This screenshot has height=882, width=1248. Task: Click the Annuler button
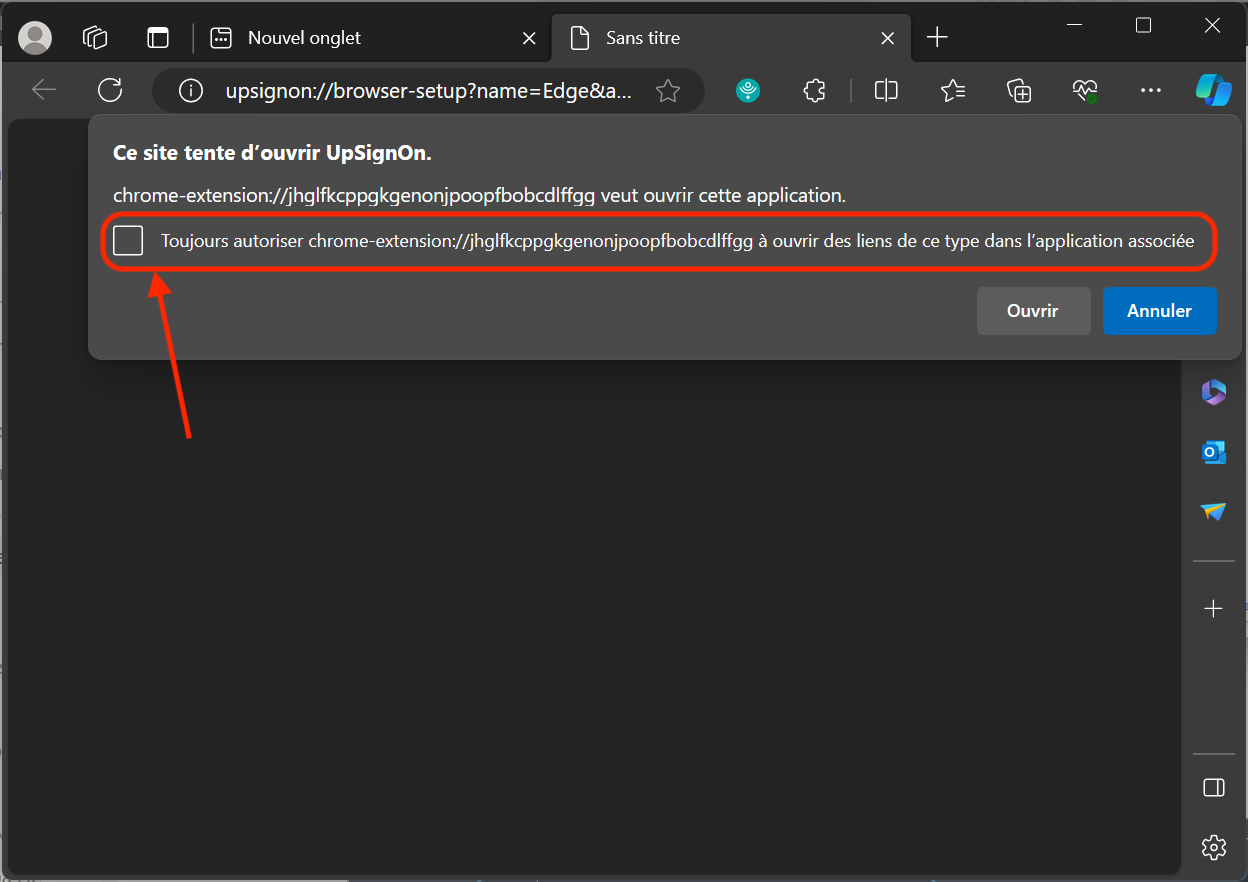coord(1159,311)
